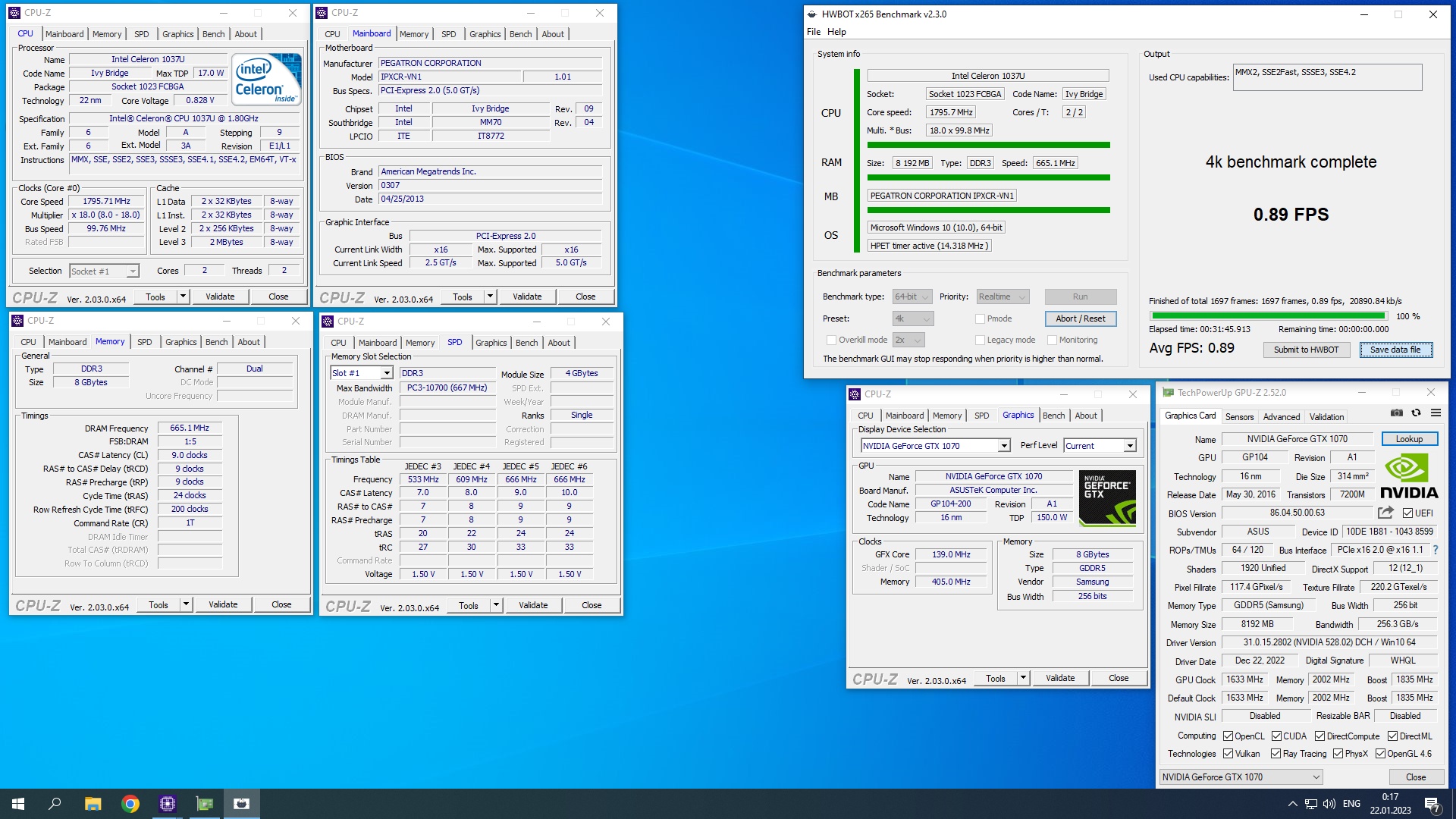The width and height of the screenshot is (1456, 819).
Task: Click title icon of CPU-Z Mainboard window
Action: (x=322, y=13)
